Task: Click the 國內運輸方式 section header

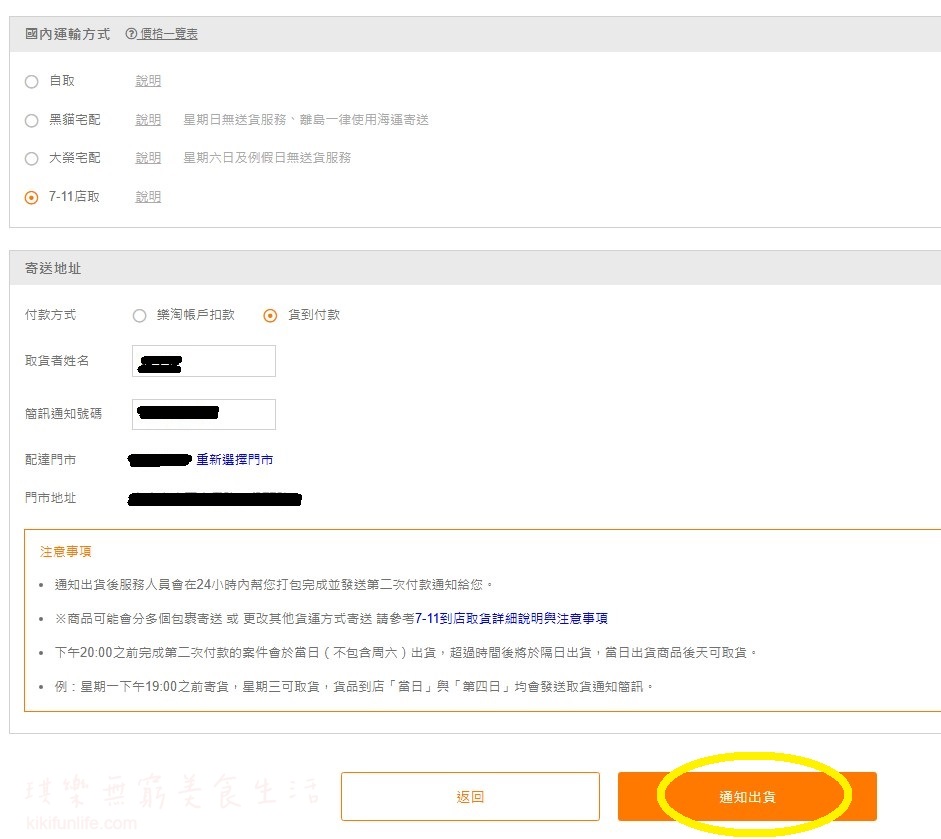Action: click(67, 33)
